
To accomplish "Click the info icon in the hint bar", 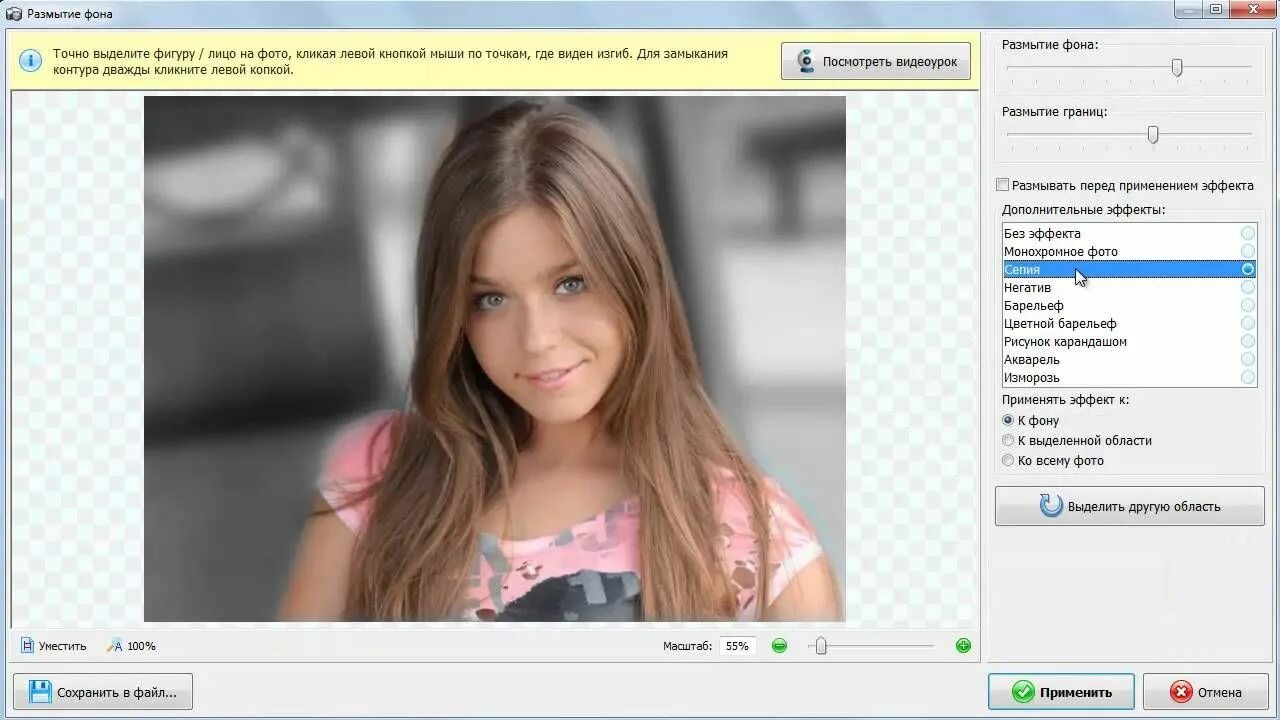I will [31, 61].
